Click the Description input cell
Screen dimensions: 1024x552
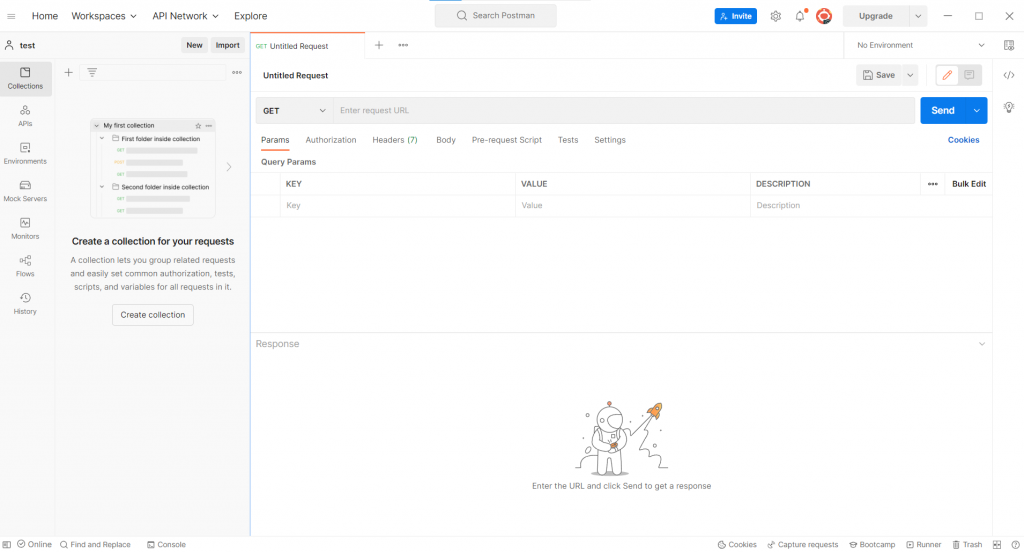click(871, 206)
